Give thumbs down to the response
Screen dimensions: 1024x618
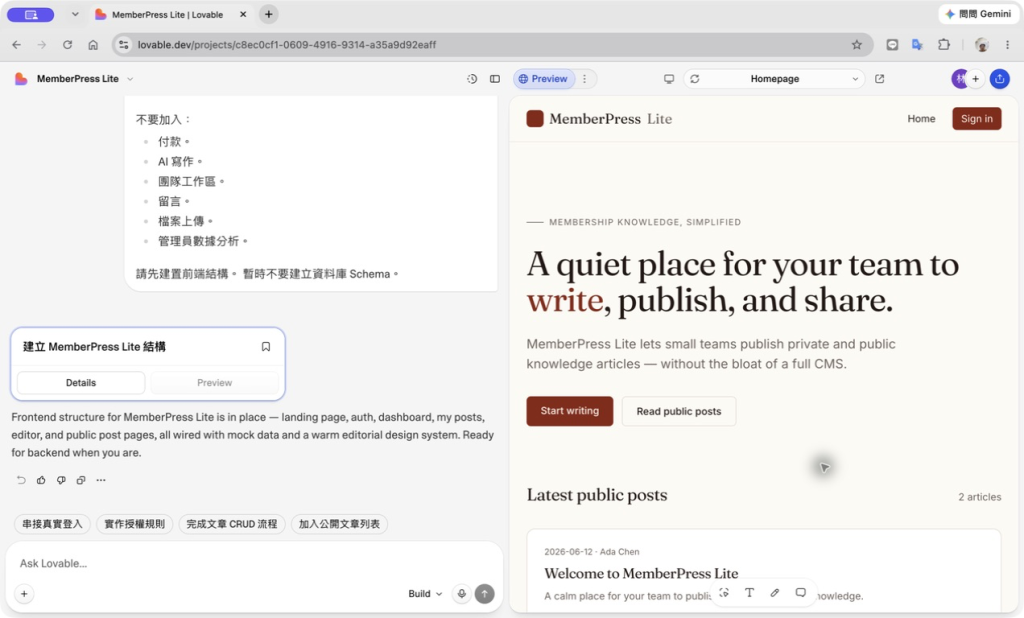(61, 480)
